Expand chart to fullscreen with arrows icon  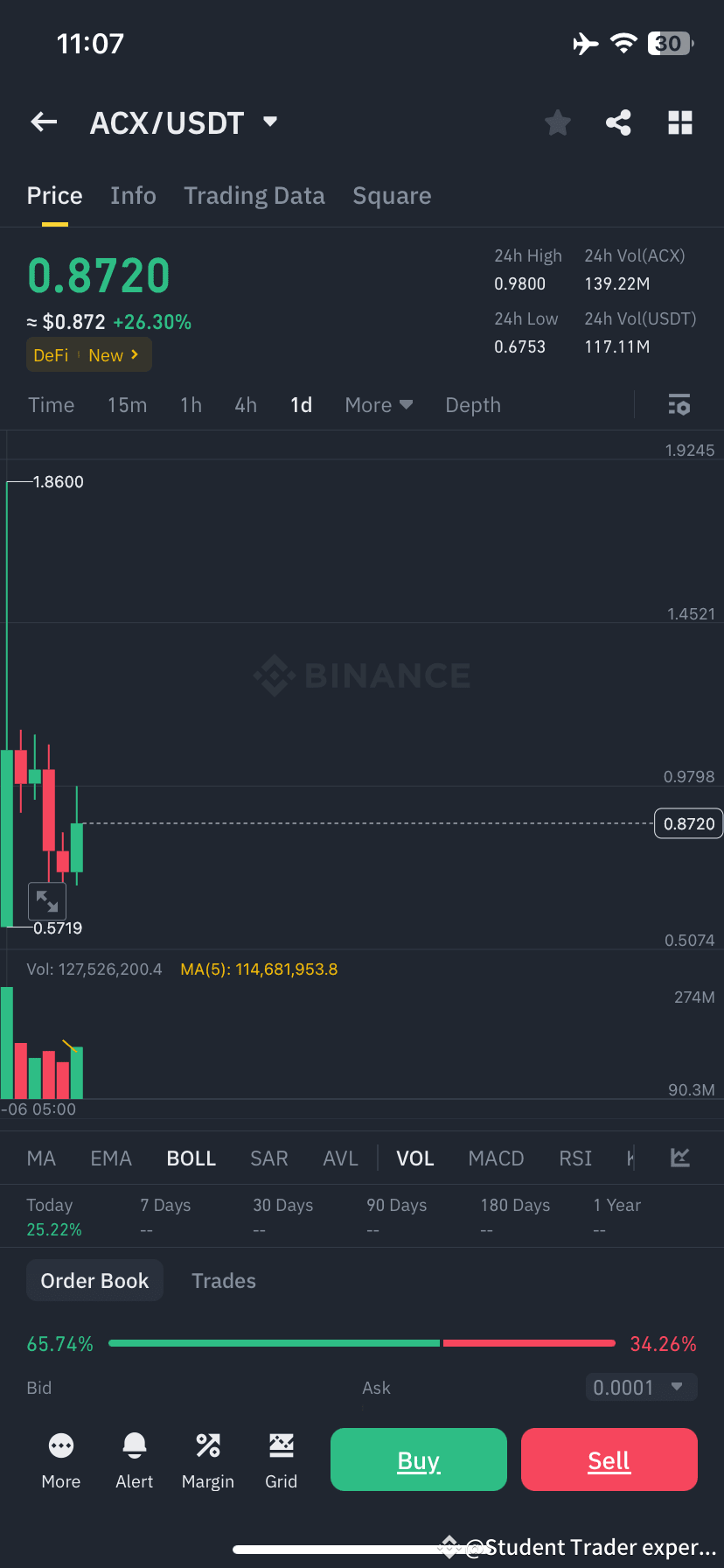47,900
